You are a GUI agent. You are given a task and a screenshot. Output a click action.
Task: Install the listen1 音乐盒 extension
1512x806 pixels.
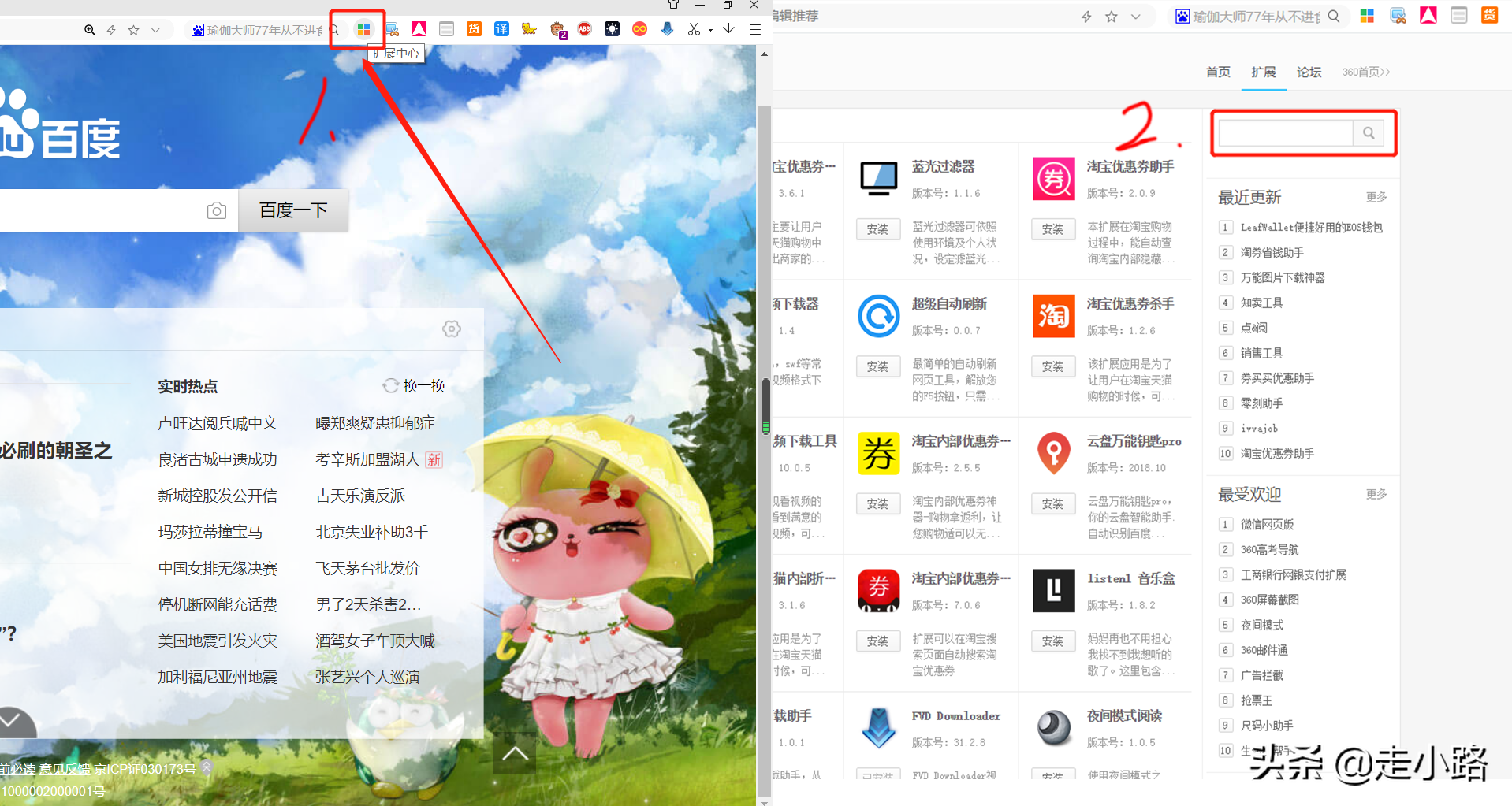(1053, 641)
